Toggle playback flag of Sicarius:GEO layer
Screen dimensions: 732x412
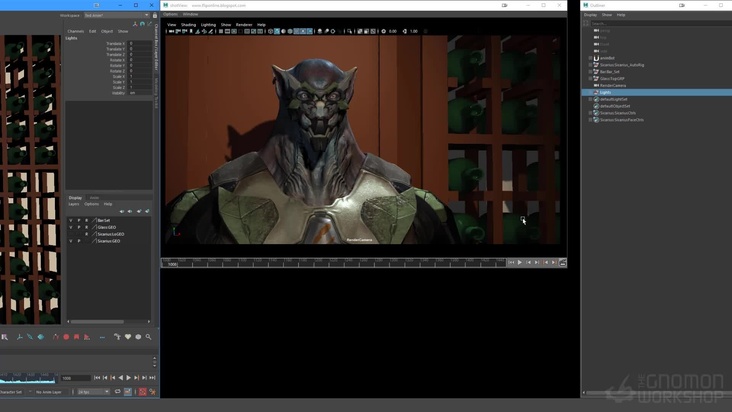pos(79,241)
